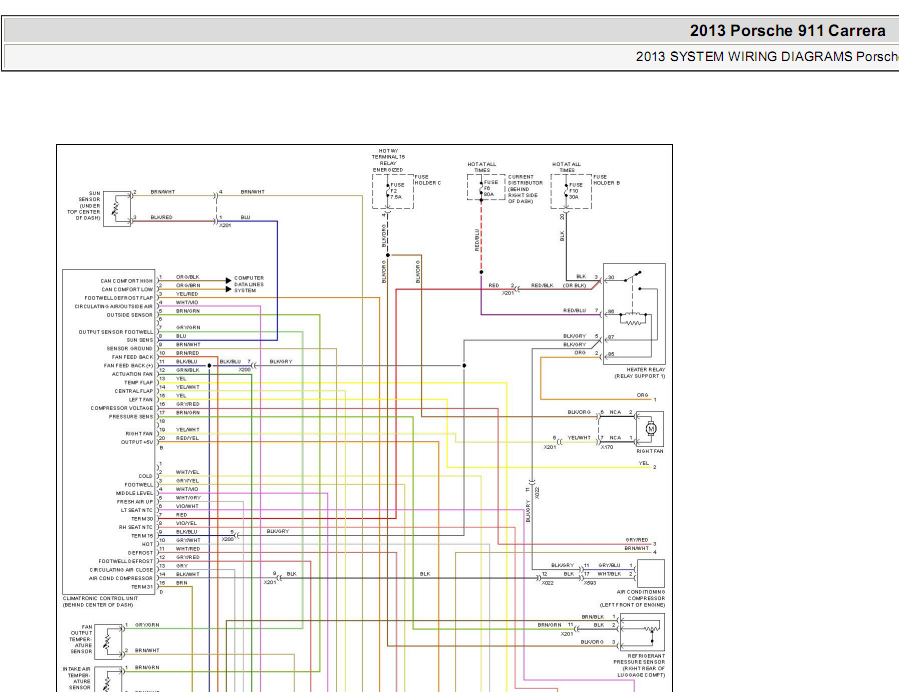Click the '2013 Porsche 911 Carrera' title

point(787,30)
